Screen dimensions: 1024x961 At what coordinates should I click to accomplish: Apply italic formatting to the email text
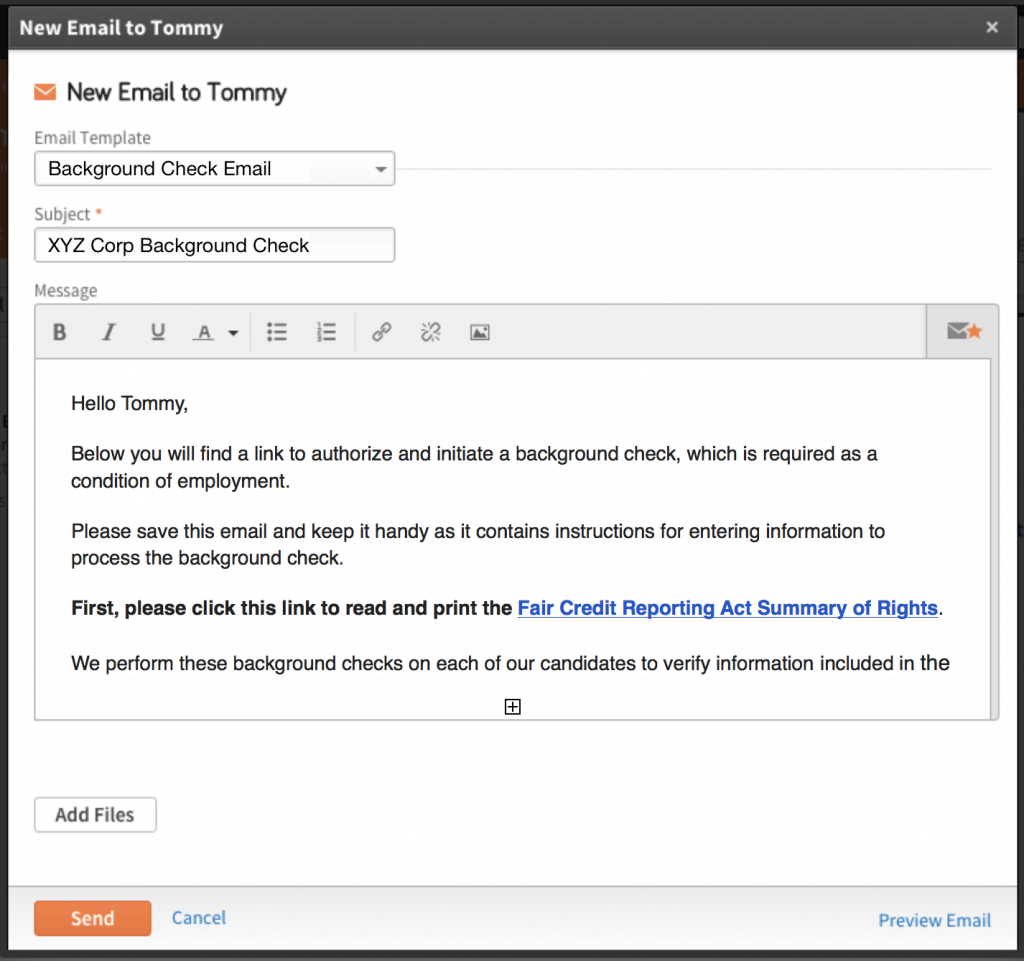[108, 332]
